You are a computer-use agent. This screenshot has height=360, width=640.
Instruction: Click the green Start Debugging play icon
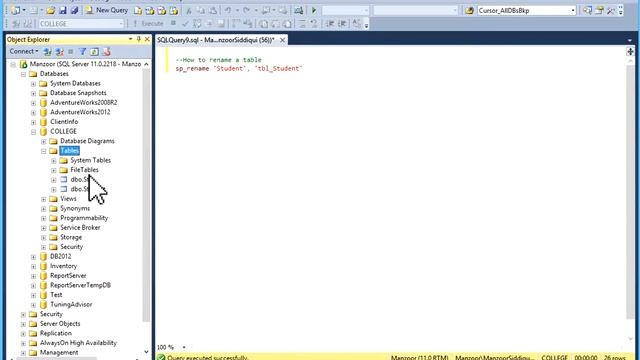[x=314, y=10]
